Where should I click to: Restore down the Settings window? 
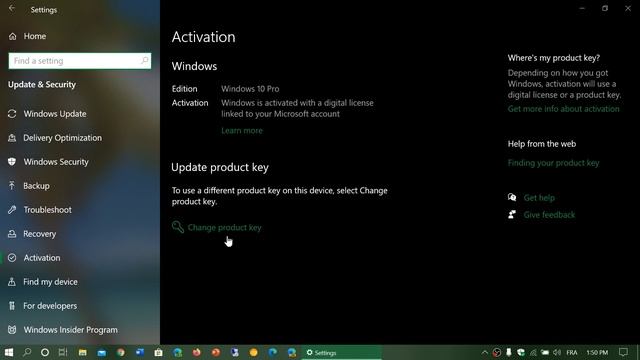pyautogui.click(x=605, y=9)
